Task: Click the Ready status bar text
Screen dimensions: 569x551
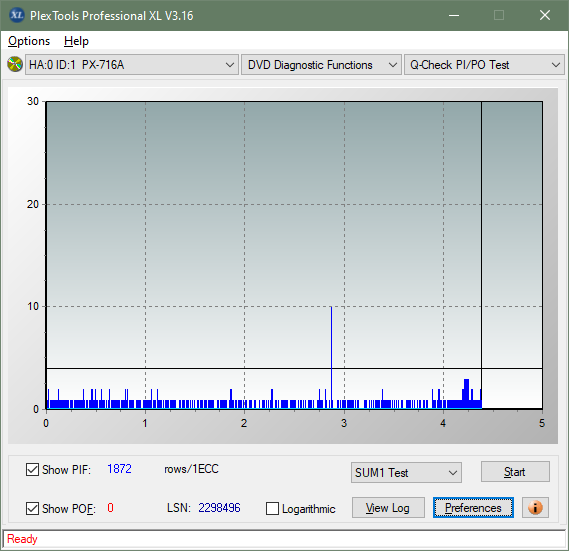Action: [22, 539]
